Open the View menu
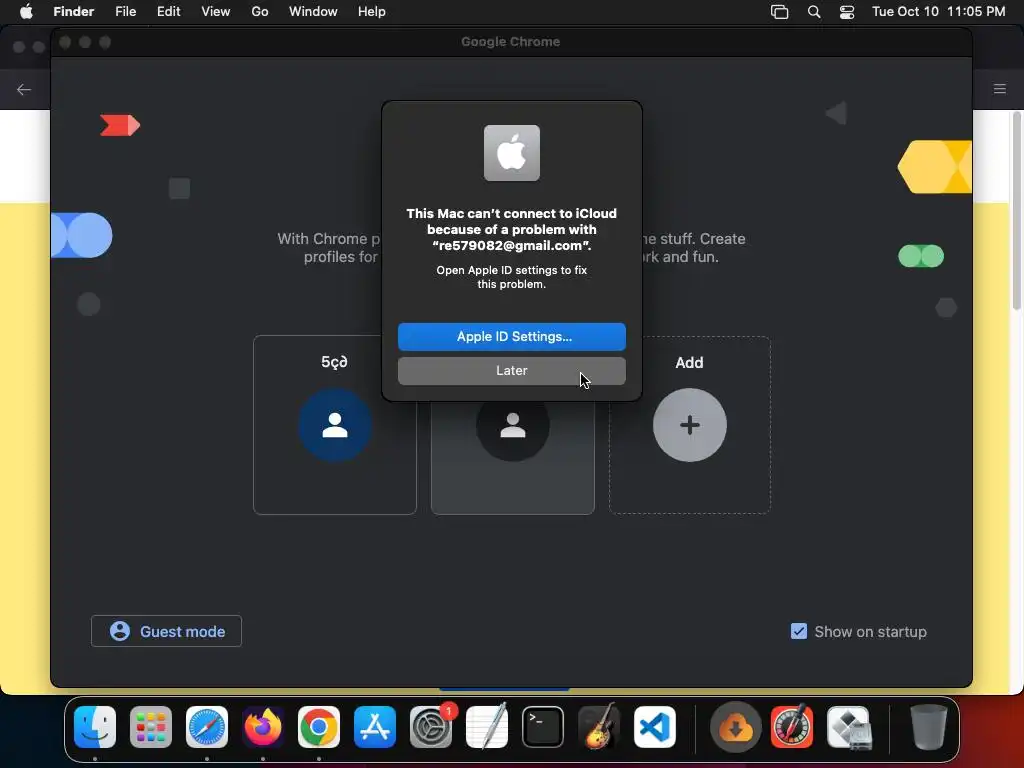This screenshot has width=1024, height=768. point(216,12)
